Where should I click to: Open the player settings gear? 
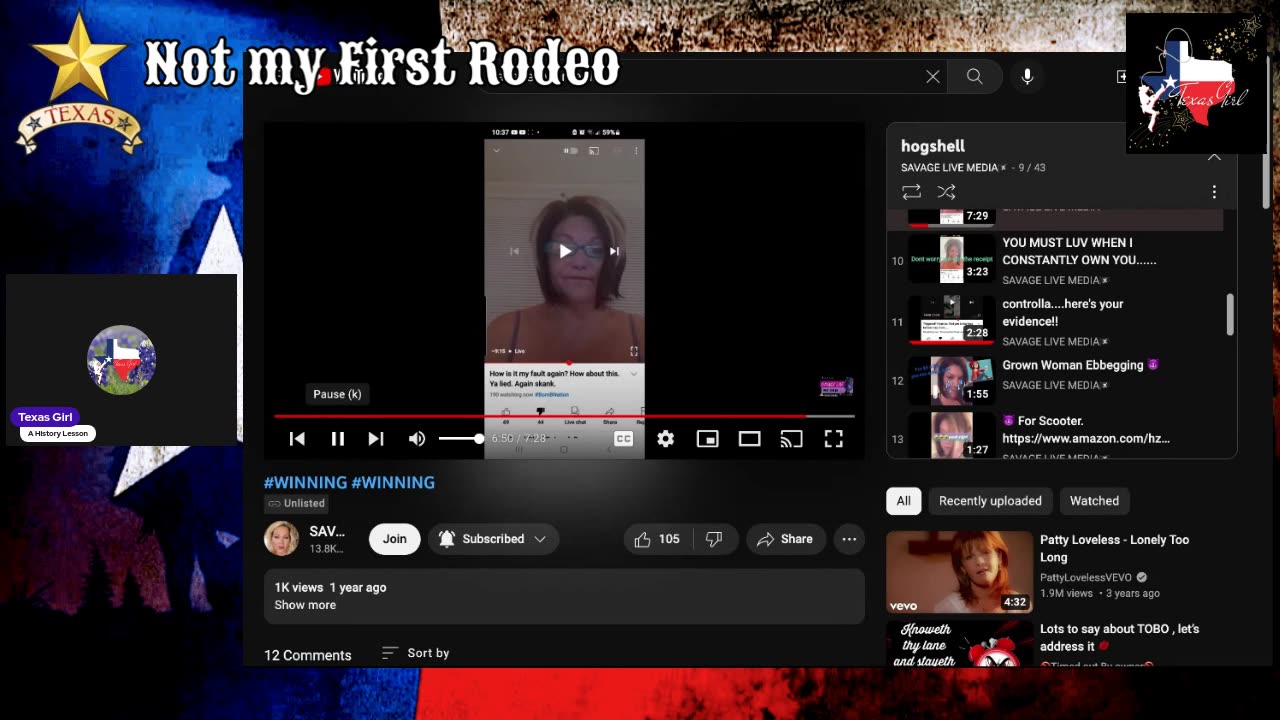tap(665, 439)
